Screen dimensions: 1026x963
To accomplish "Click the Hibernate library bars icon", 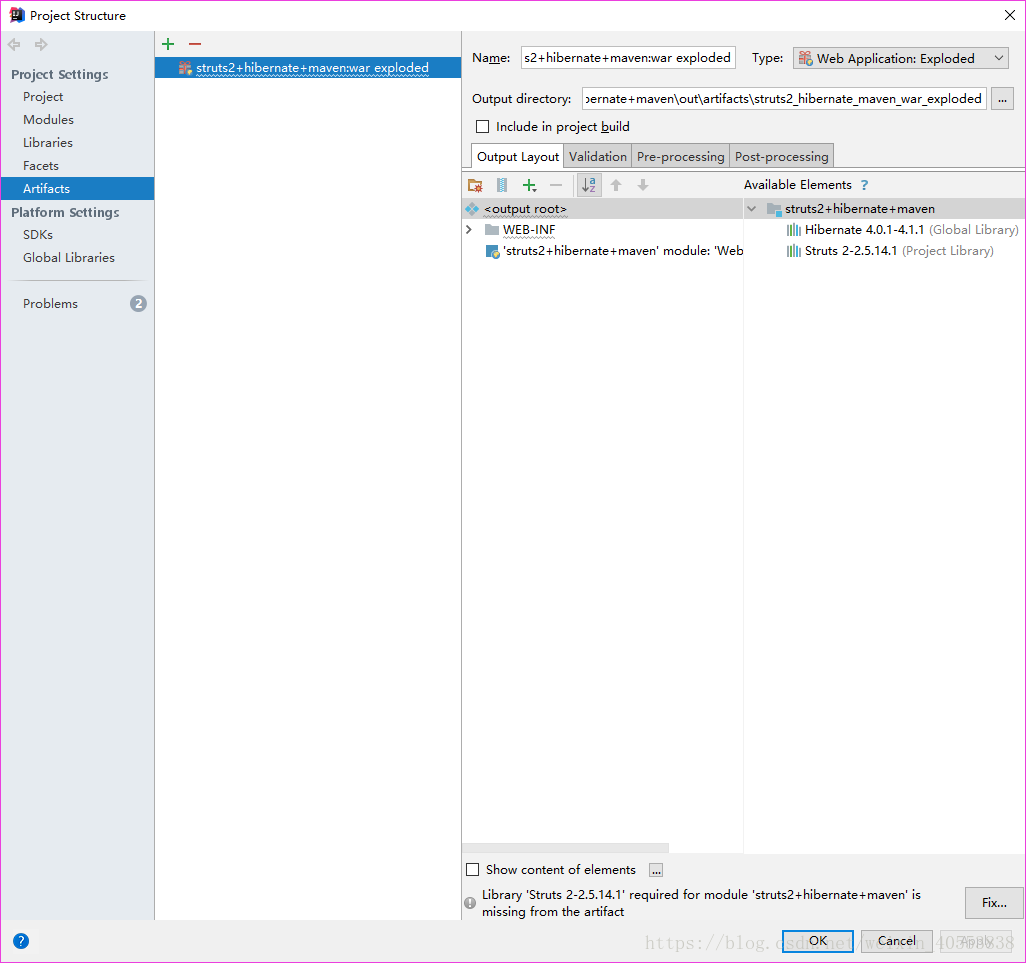I will 794,230.
